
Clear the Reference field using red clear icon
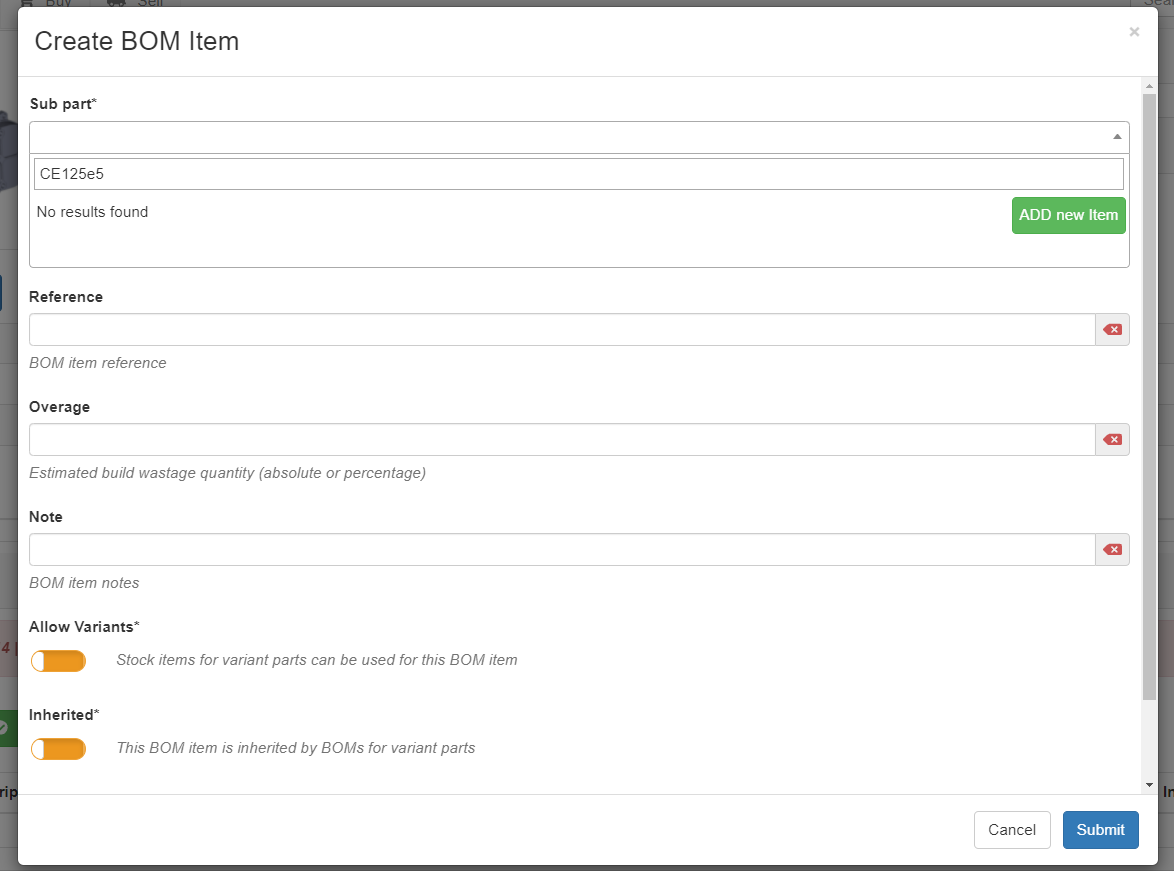click(1112, 329)
